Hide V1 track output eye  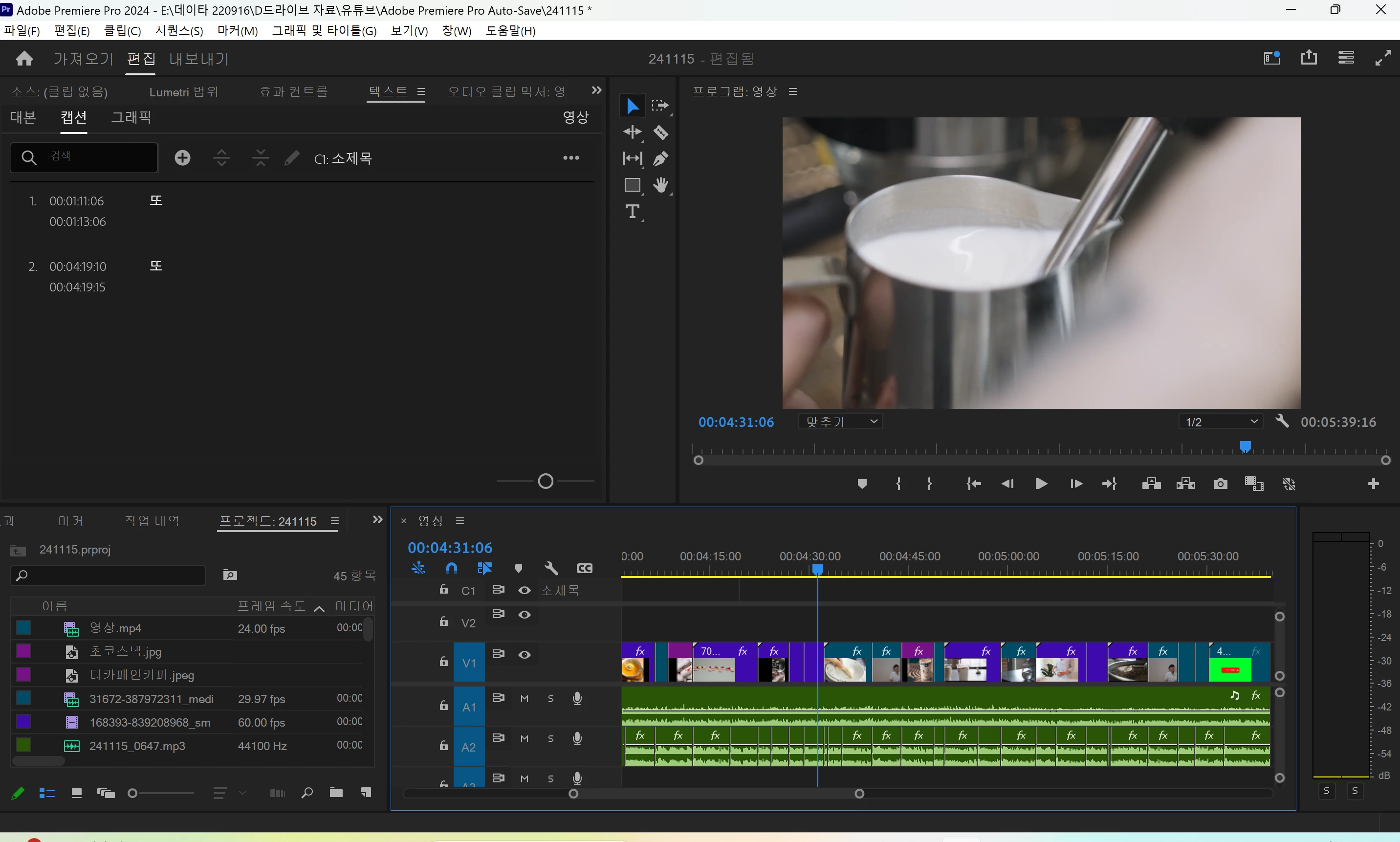(524, 654)
